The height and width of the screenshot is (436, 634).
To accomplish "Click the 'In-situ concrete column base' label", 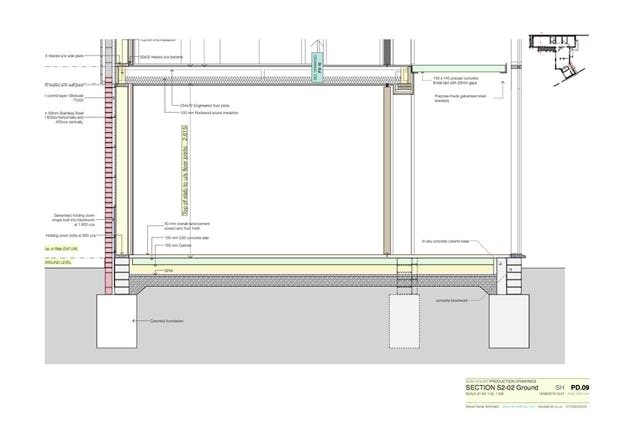I will pos(448,242).
